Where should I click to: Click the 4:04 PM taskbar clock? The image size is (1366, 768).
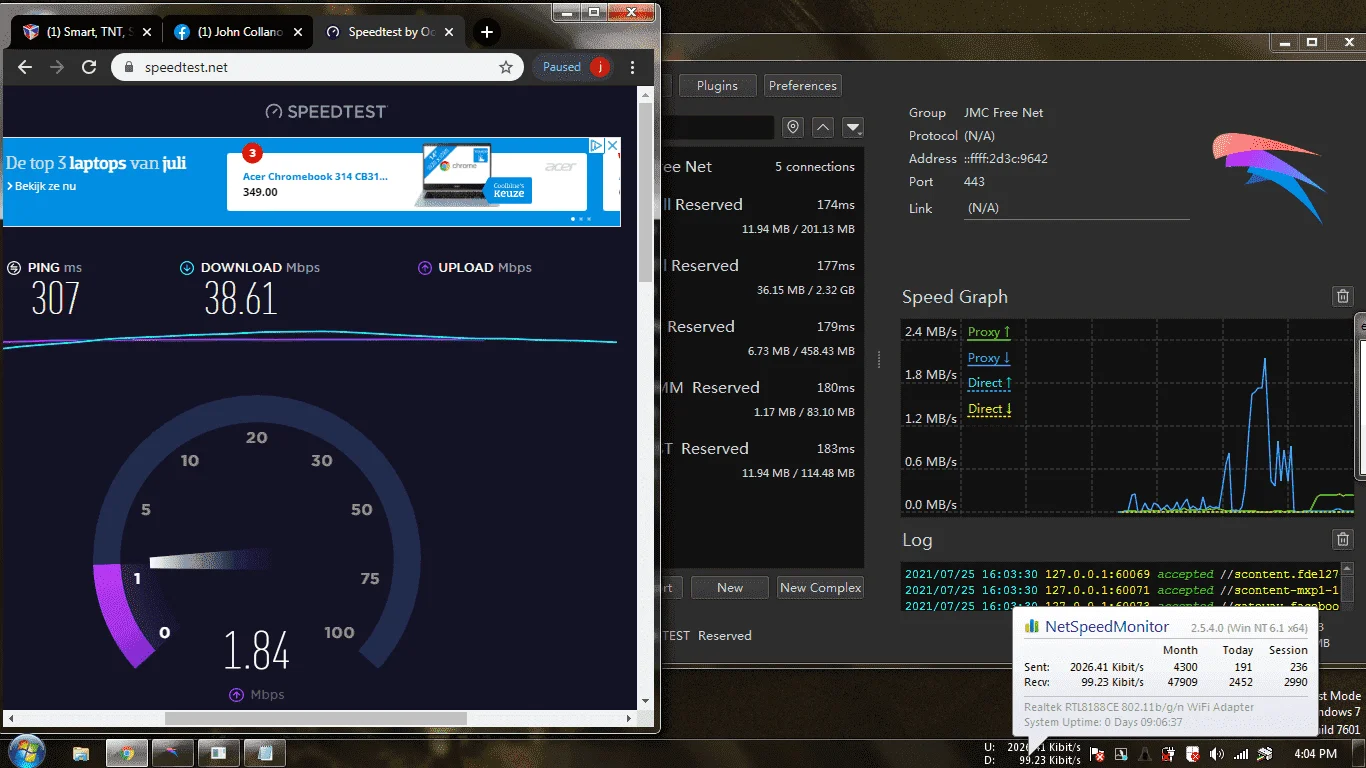point(1316,754)
